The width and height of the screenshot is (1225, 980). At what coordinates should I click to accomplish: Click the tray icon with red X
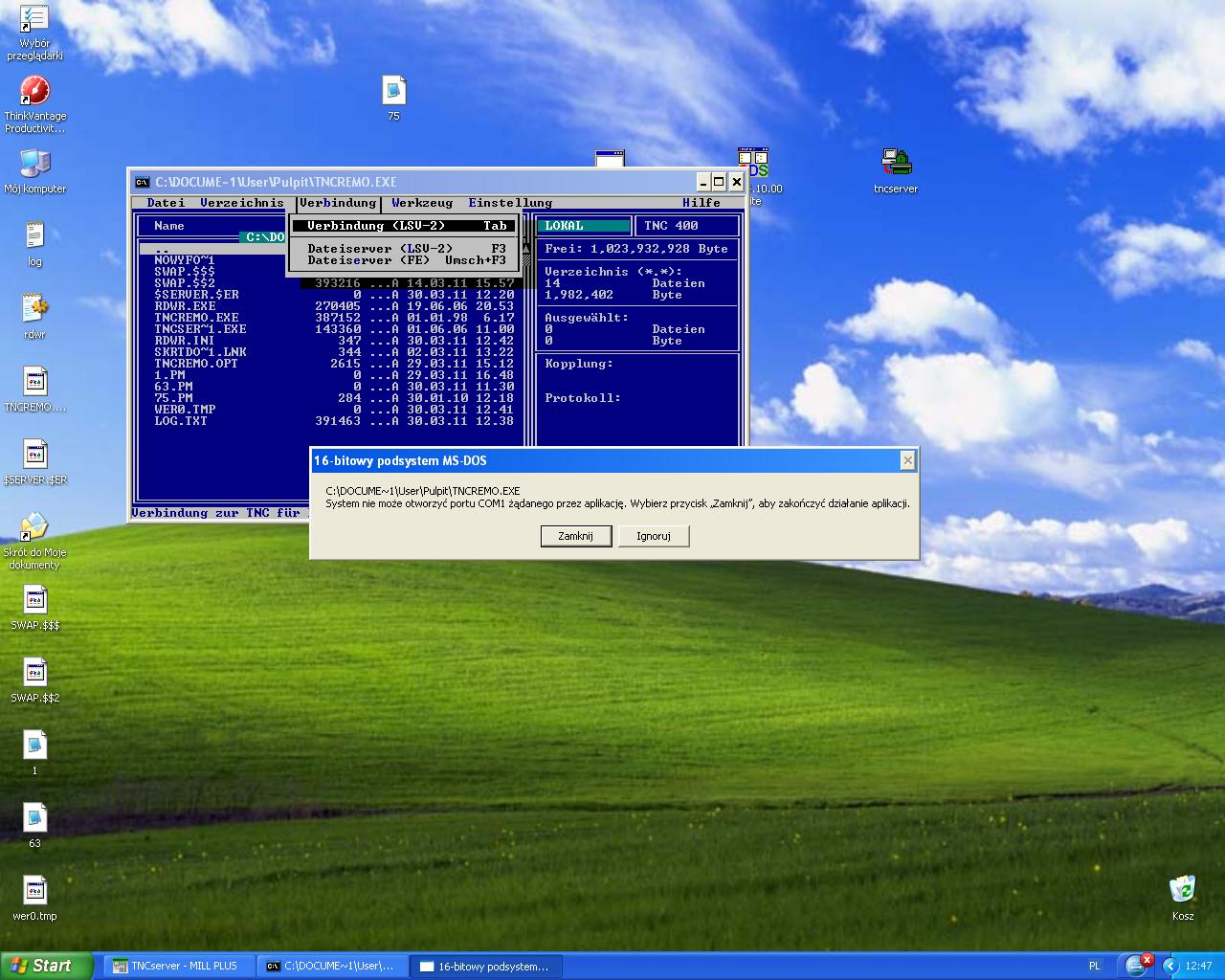point(1136,965)
